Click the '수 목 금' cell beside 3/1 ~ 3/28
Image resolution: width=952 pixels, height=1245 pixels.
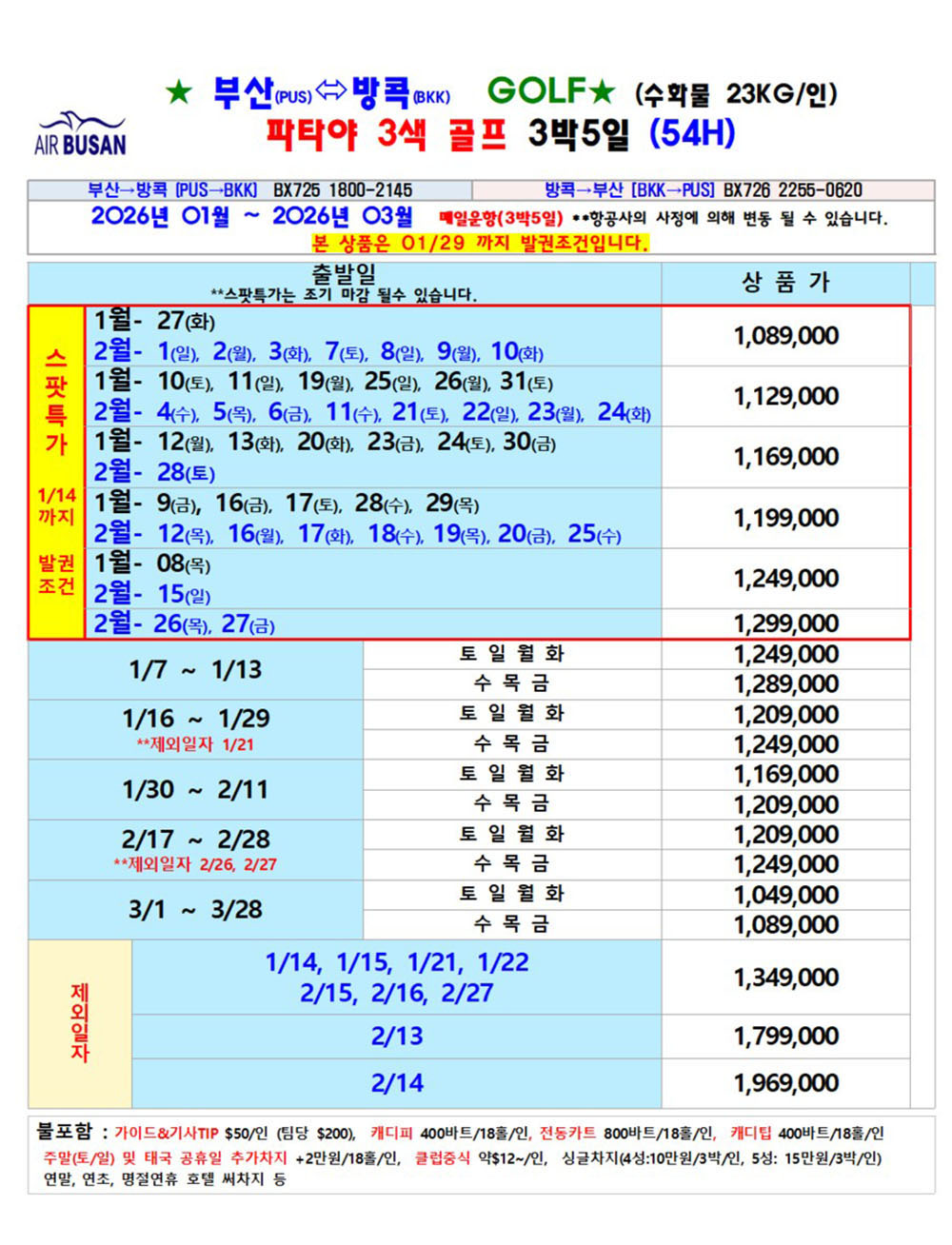pos(512,924)
